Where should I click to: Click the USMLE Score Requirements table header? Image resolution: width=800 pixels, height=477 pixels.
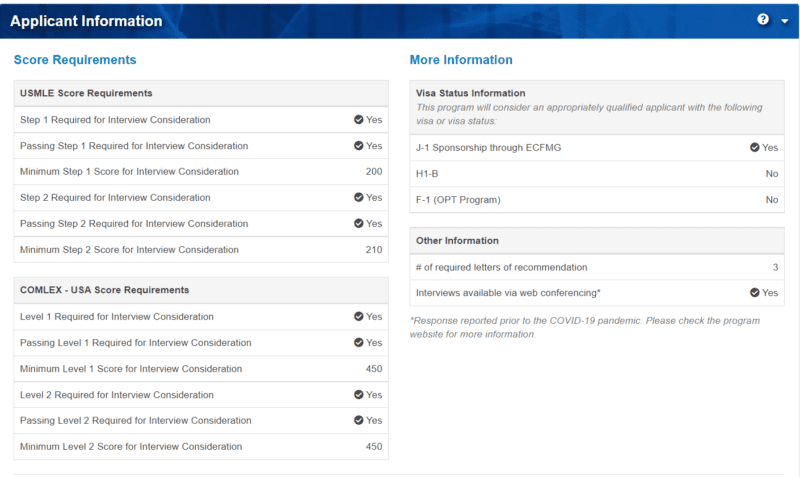pos(86,93)
